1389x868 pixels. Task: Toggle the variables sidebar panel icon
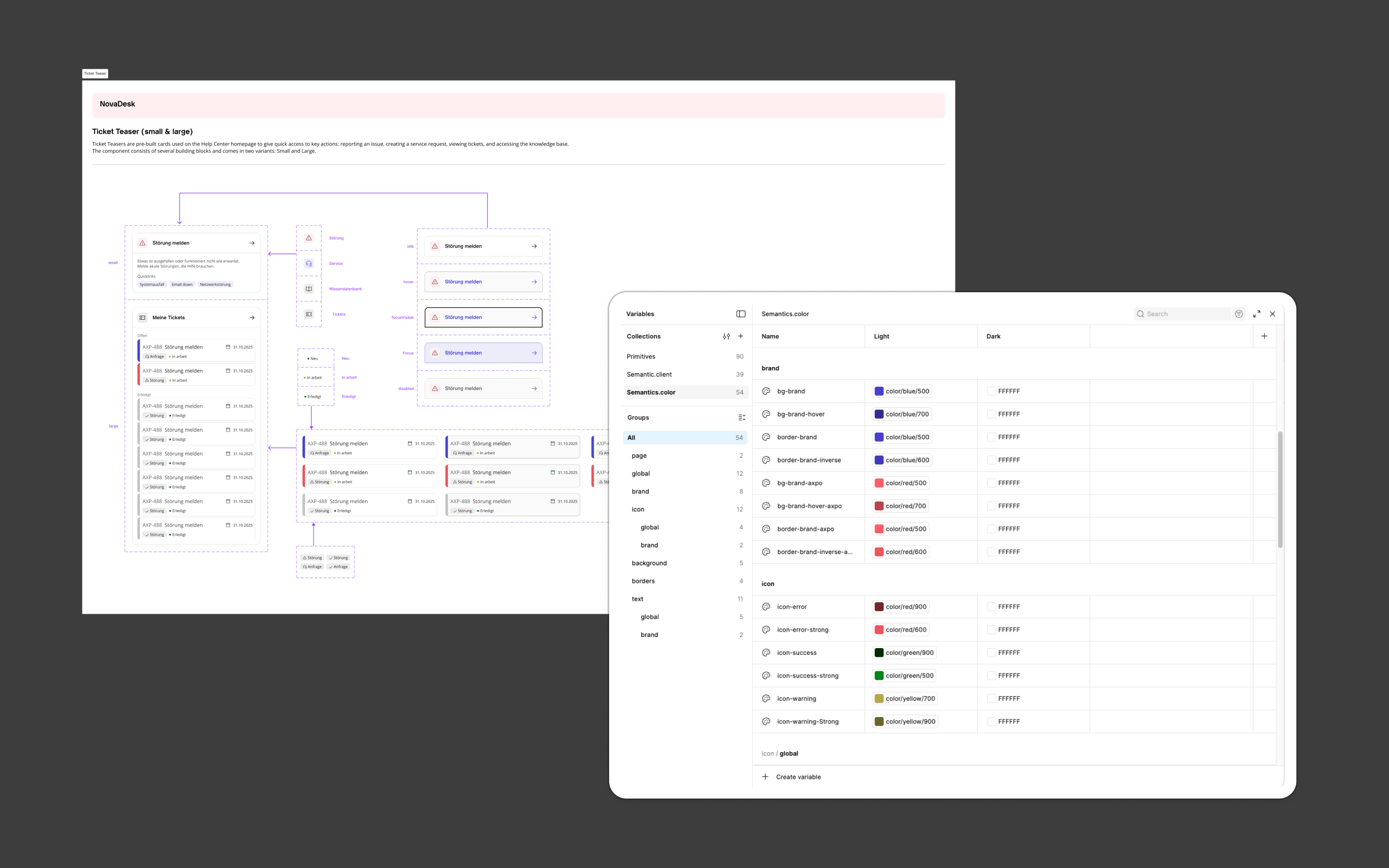point(740,314)
